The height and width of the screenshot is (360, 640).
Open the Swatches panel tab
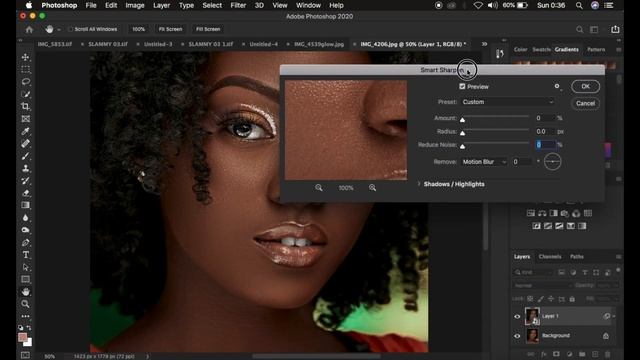tap(542, 49)
